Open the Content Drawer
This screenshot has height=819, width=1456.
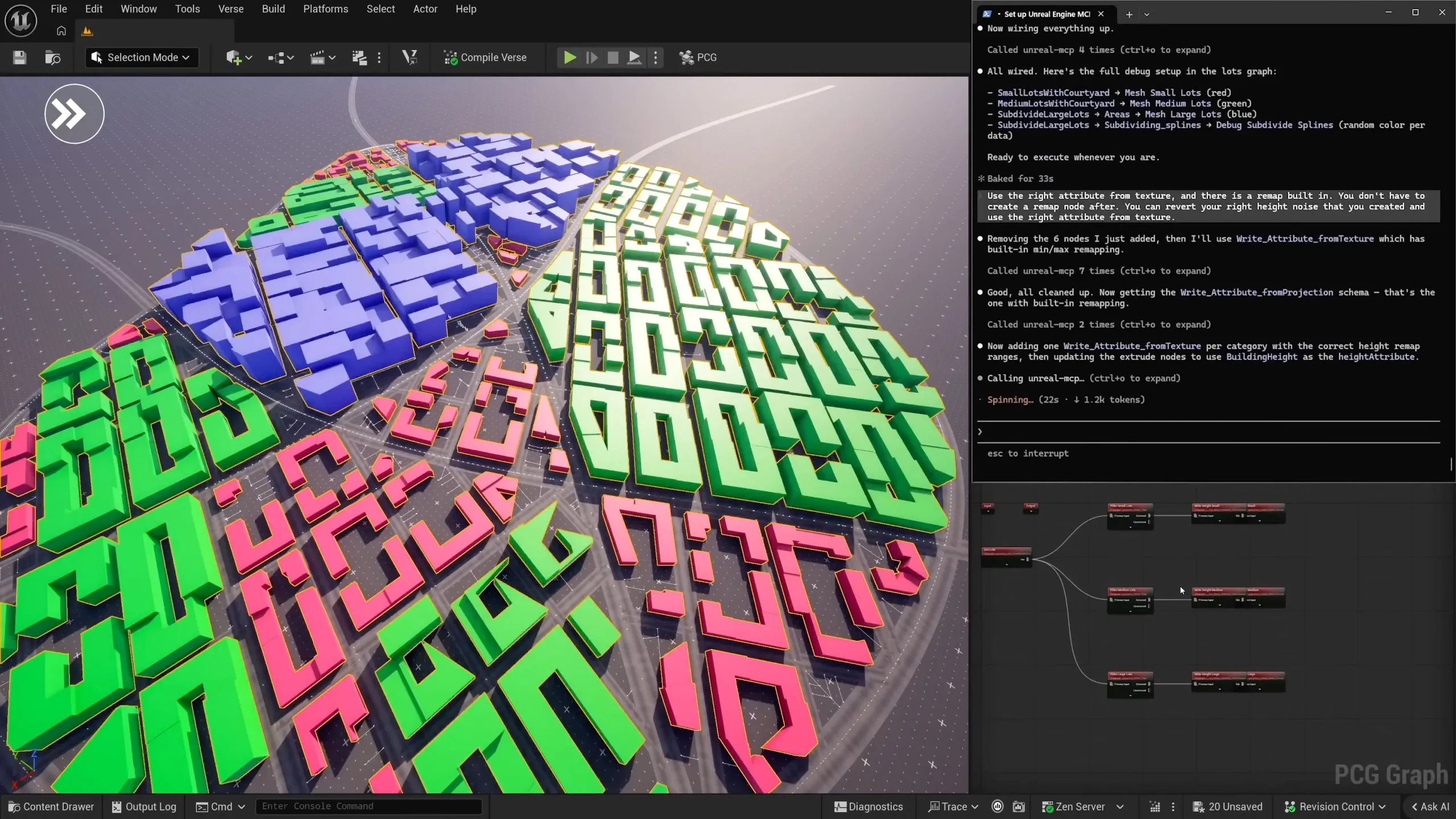(x=51, y=806)
